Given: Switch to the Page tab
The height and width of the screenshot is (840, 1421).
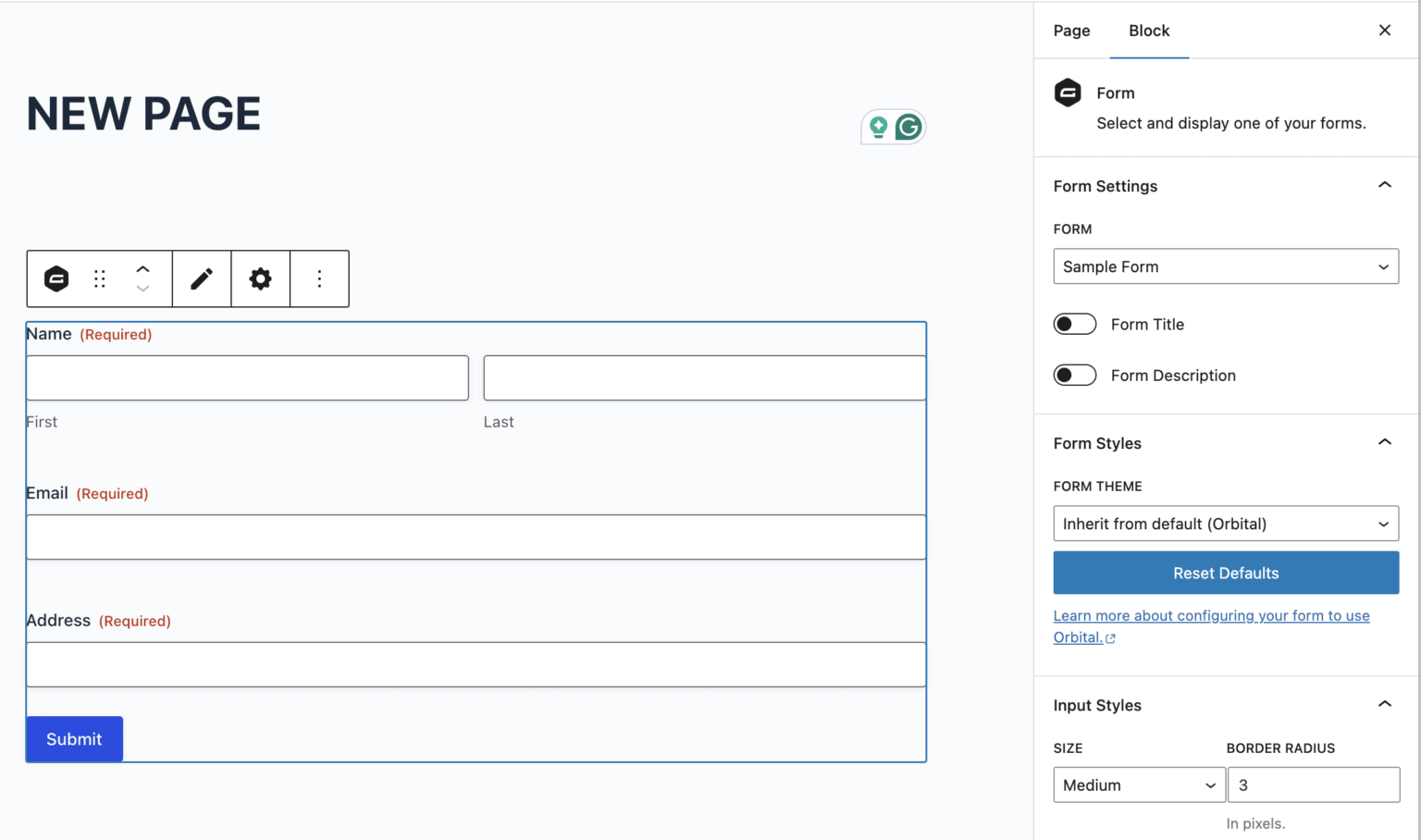Looking at the screenshot, I should (x=1071, y=31).
